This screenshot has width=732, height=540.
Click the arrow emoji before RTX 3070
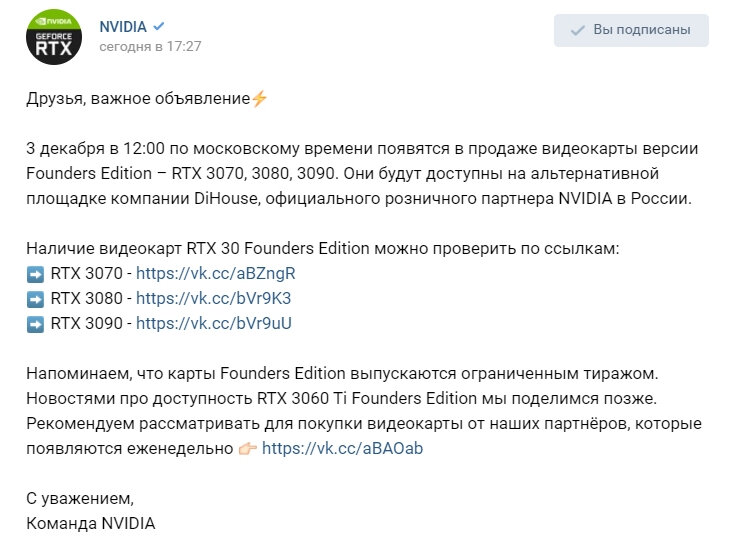[x=35, y=274]
